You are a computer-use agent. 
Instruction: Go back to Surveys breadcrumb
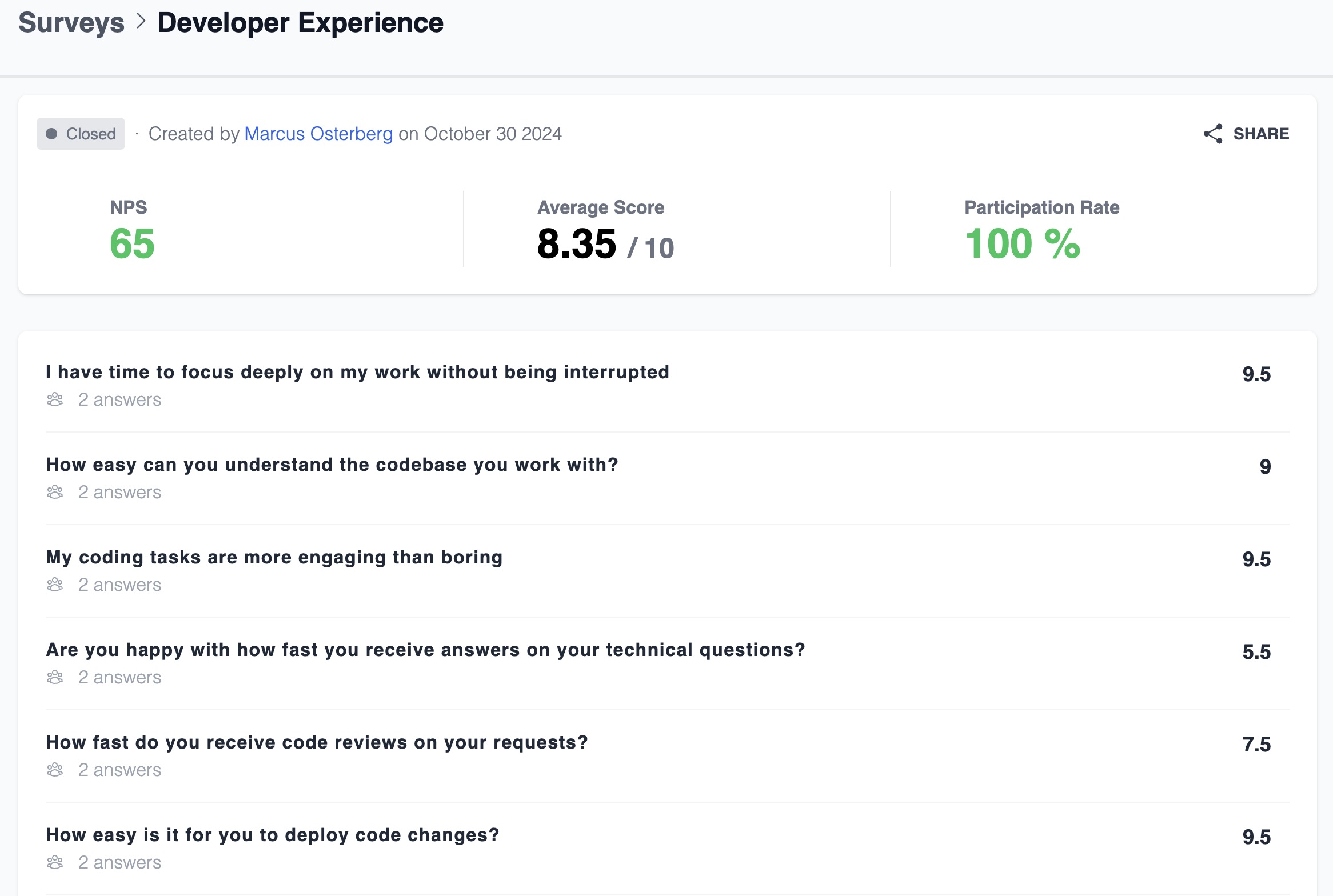(71, 23)
